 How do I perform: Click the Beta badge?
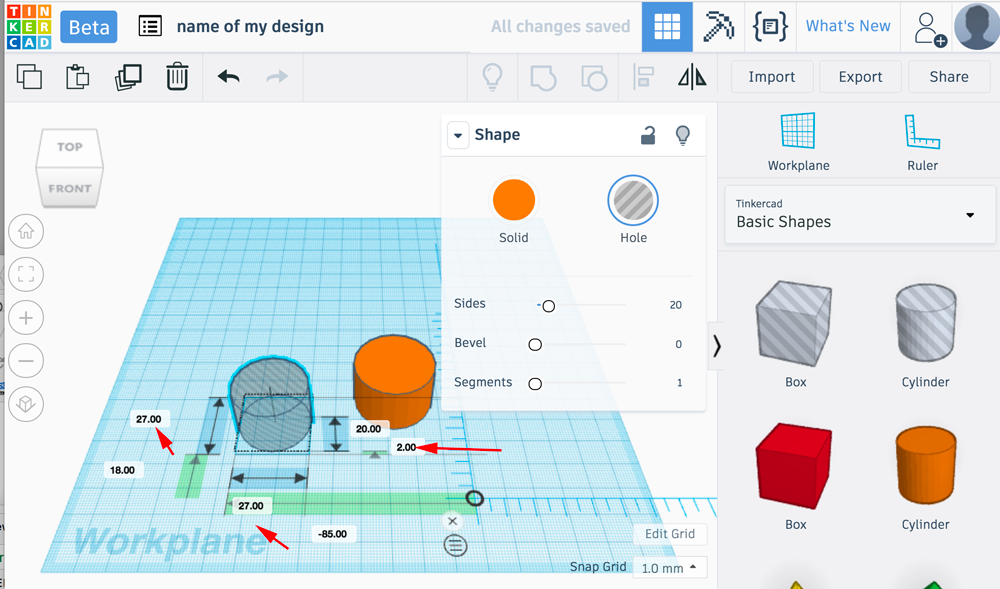point(89,27)
